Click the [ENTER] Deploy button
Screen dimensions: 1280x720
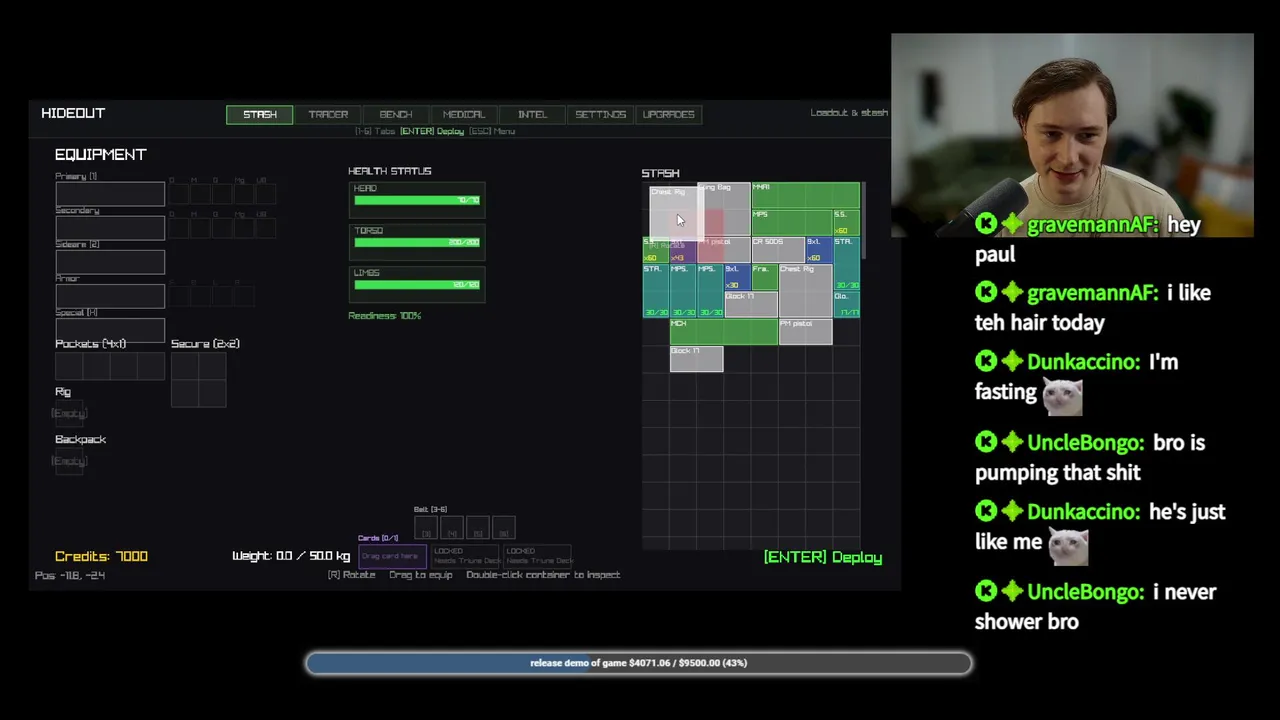(x=823, y=557)
